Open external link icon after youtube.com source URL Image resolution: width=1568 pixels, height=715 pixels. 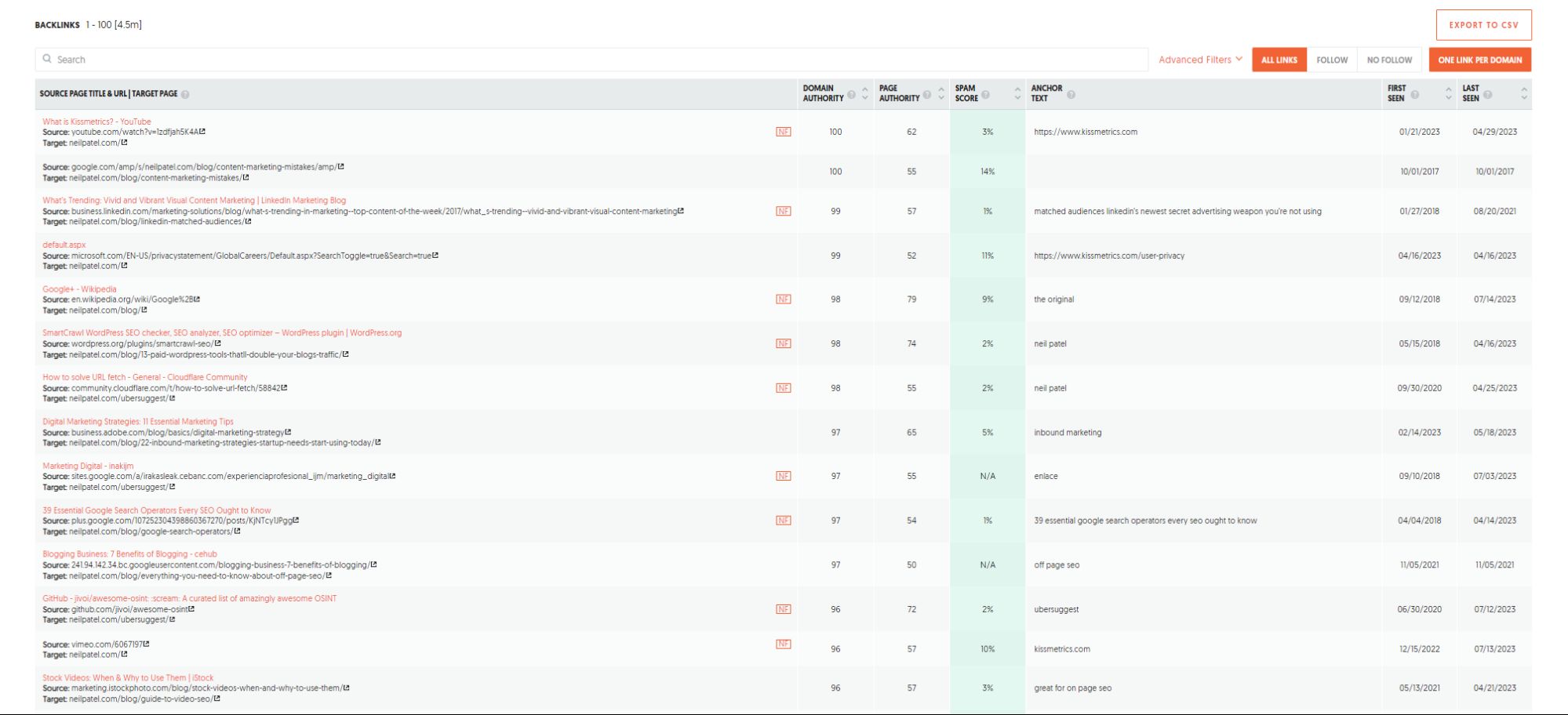(202, 132)
